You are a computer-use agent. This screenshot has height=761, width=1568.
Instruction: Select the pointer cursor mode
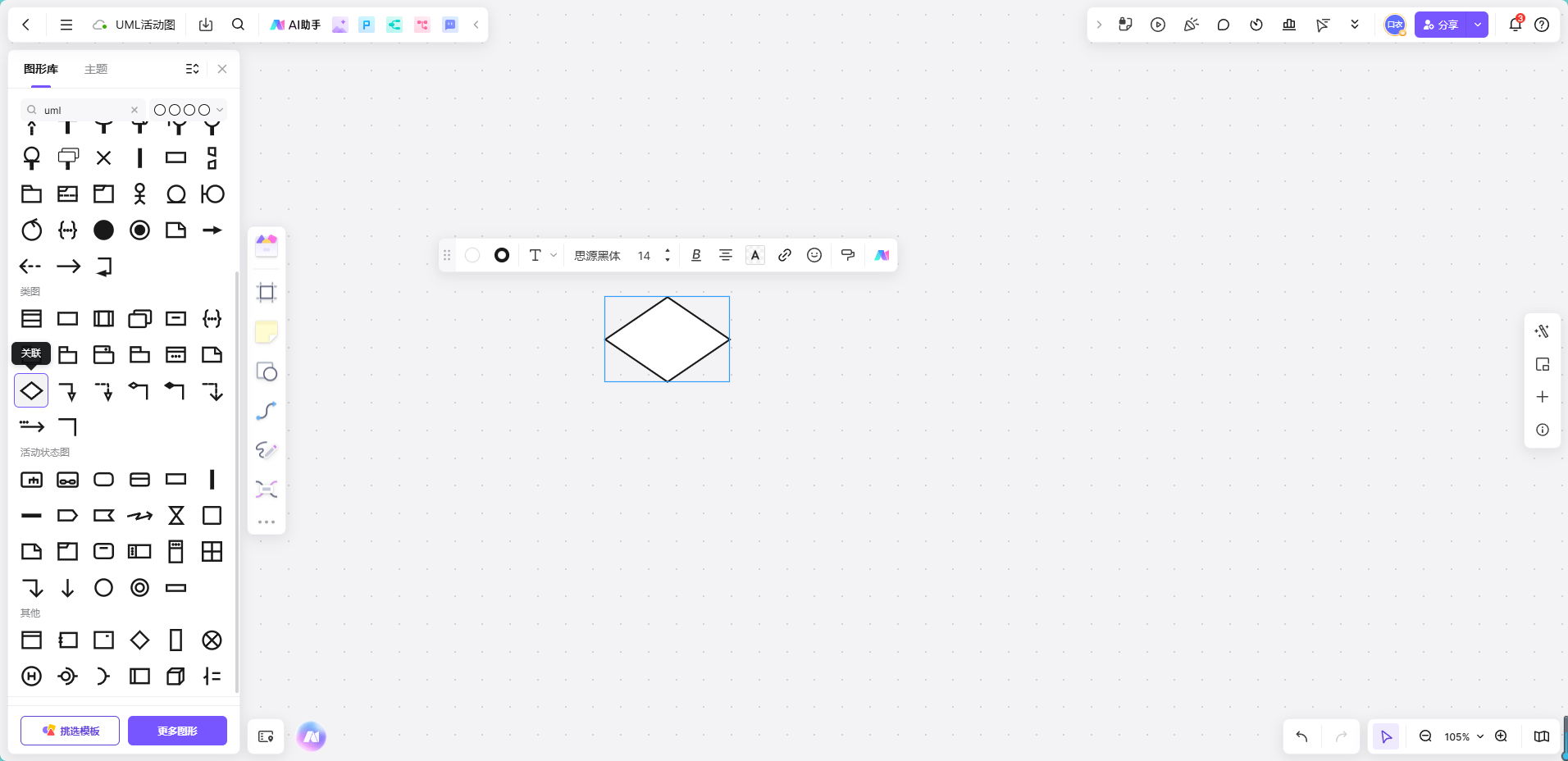(1387, 736)
